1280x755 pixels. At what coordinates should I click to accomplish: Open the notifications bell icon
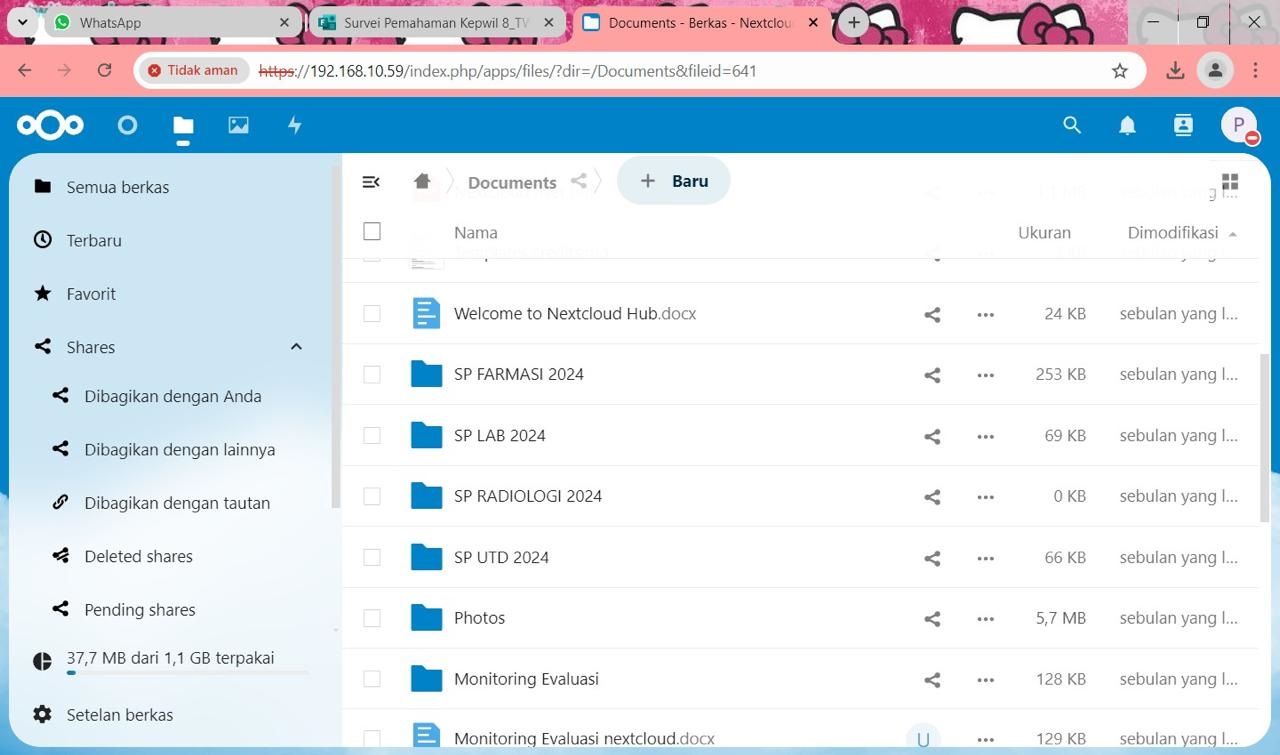tap(1127, 125)
